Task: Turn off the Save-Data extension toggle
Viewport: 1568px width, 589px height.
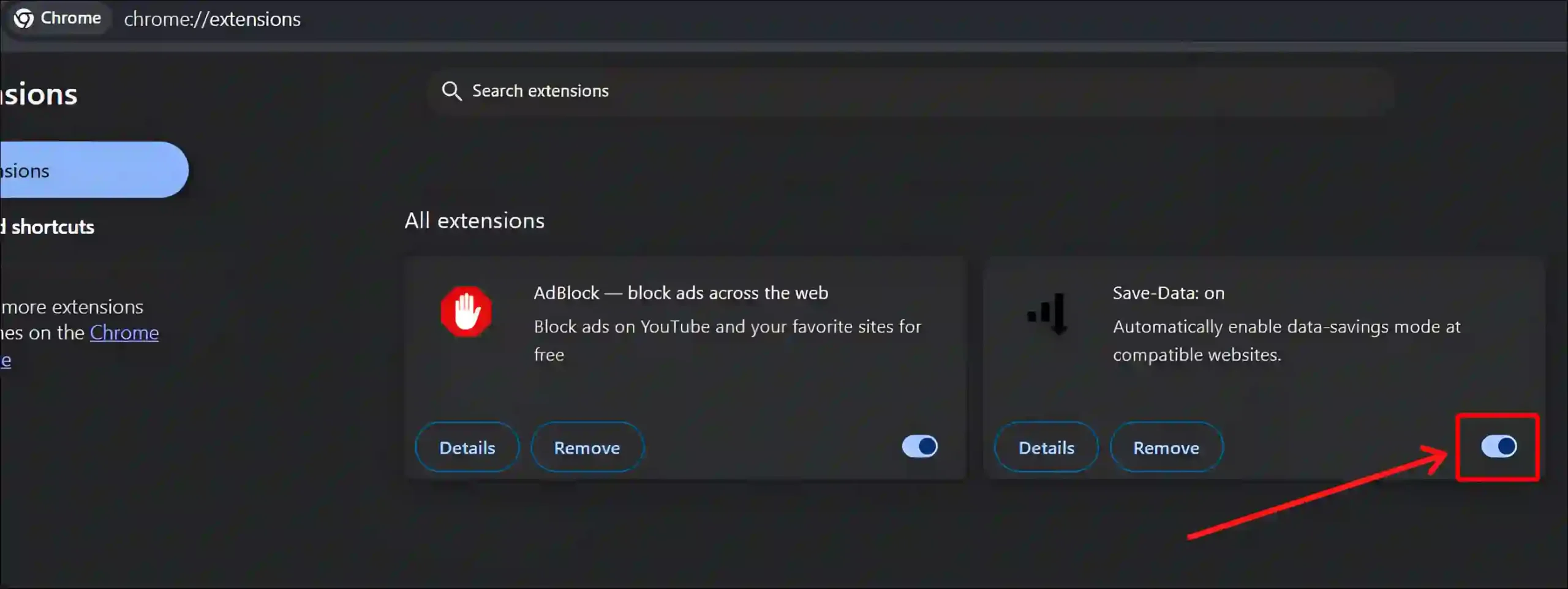Action: point(1499,446)
